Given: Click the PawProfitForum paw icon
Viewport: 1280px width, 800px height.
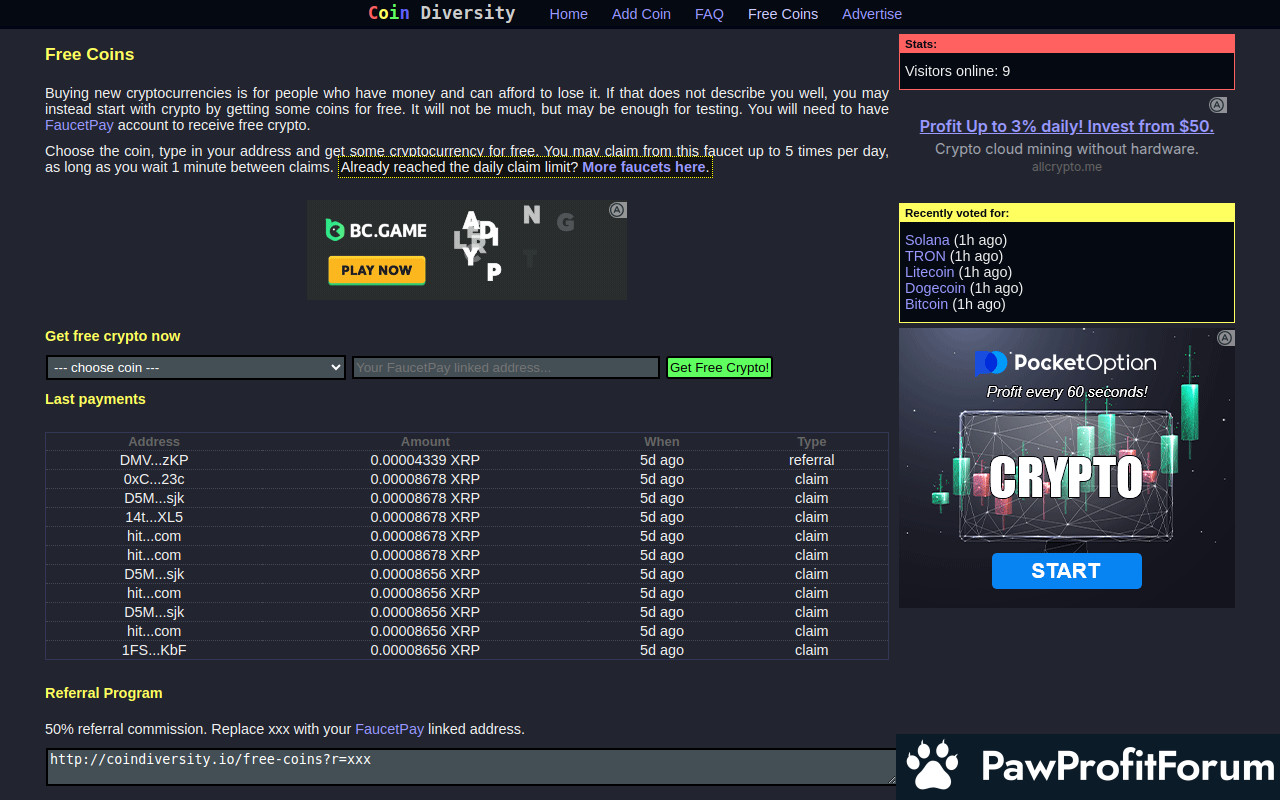Looking at the screenshot, I should (x=932, y=766).
